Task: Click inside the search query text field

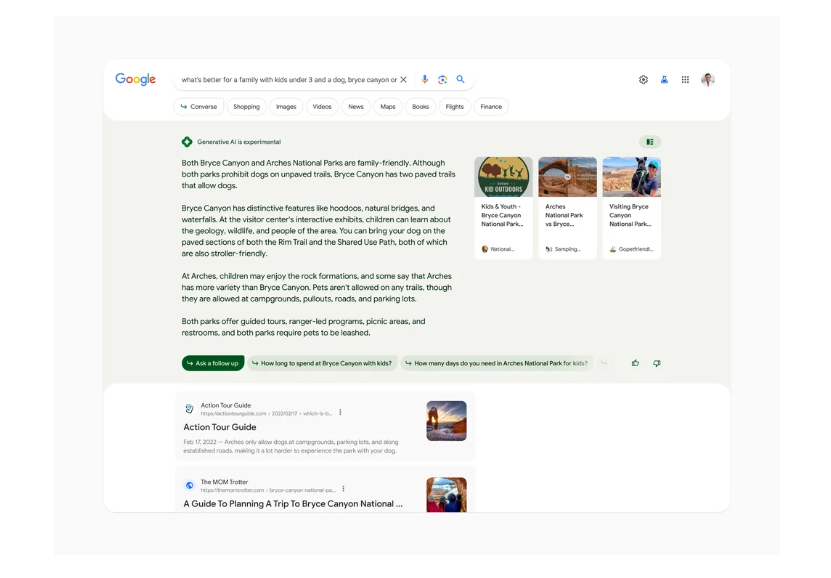Action: tap(287, 80)
